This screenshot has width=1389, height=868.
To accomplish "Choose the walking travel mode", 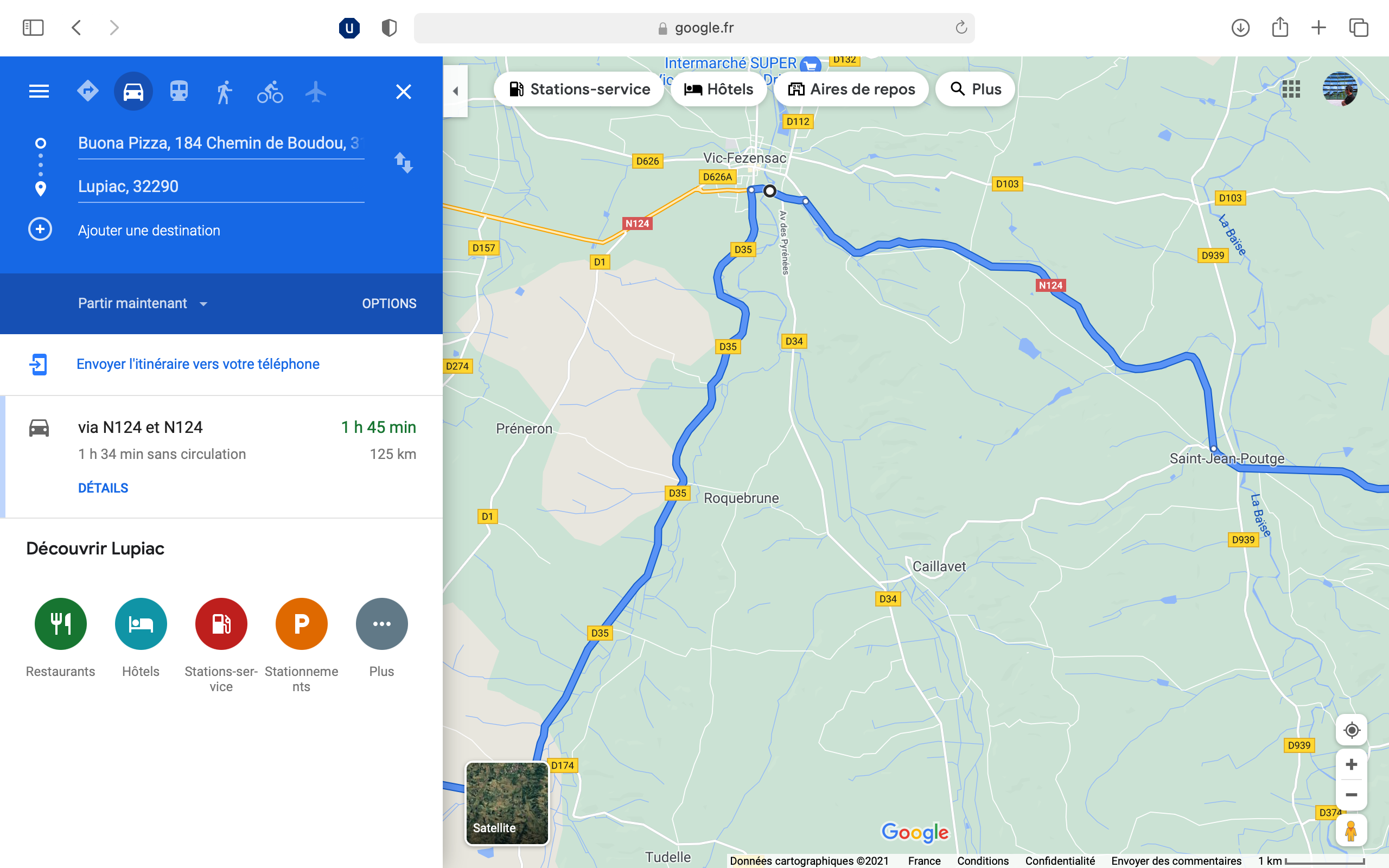I will [x=225, y=91].
